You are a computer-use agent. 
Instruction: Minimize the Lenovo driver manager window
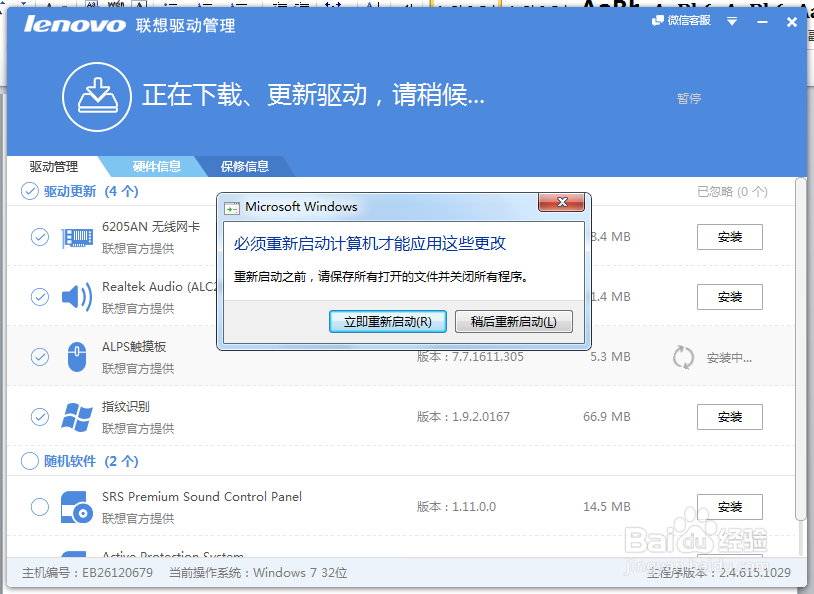click(x=762, y=22)
